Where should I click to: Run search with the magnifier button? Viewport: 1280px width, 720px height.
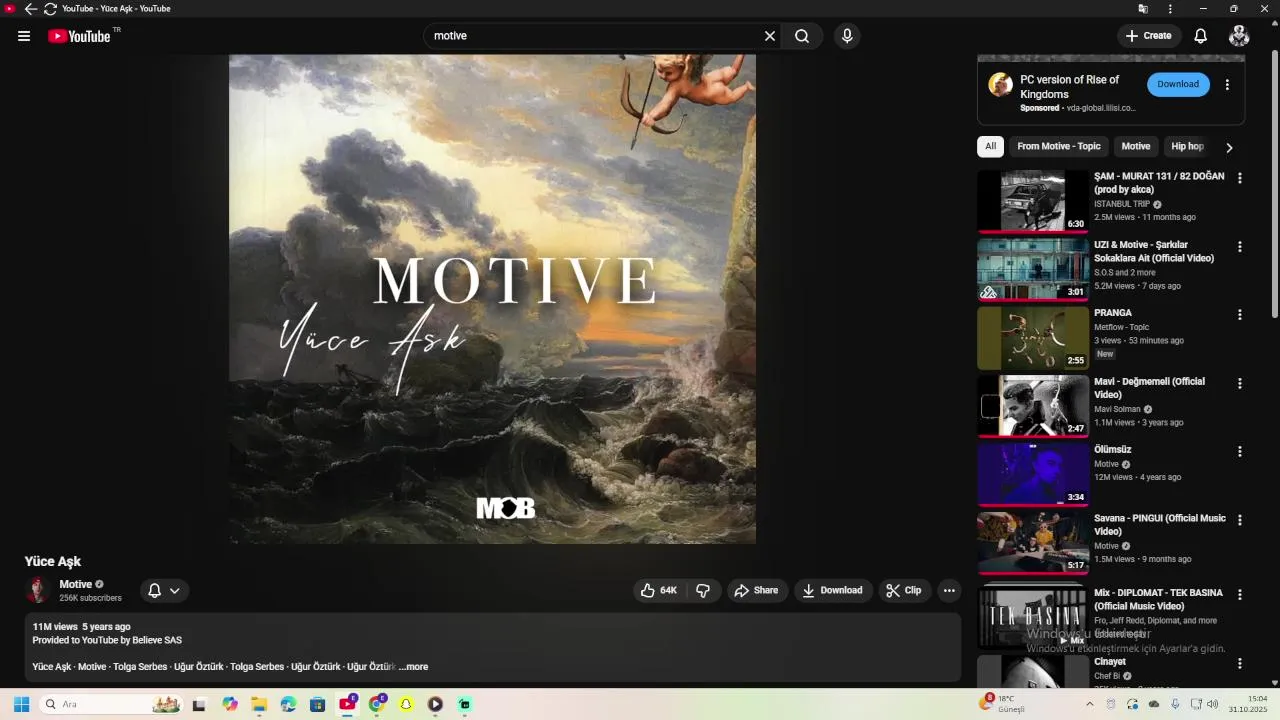802,36
